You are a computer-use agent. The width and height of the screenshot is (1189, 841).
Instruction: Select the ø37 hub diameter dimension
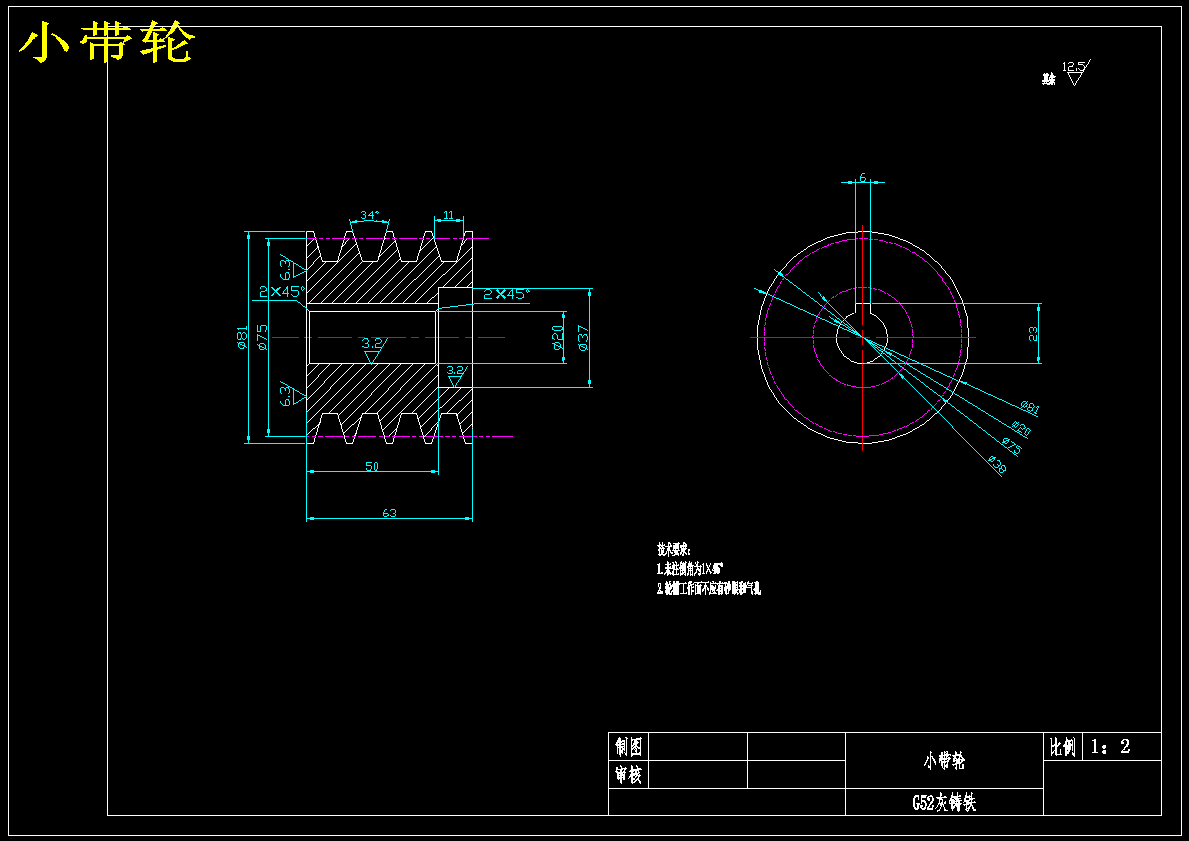pos(582,337)
